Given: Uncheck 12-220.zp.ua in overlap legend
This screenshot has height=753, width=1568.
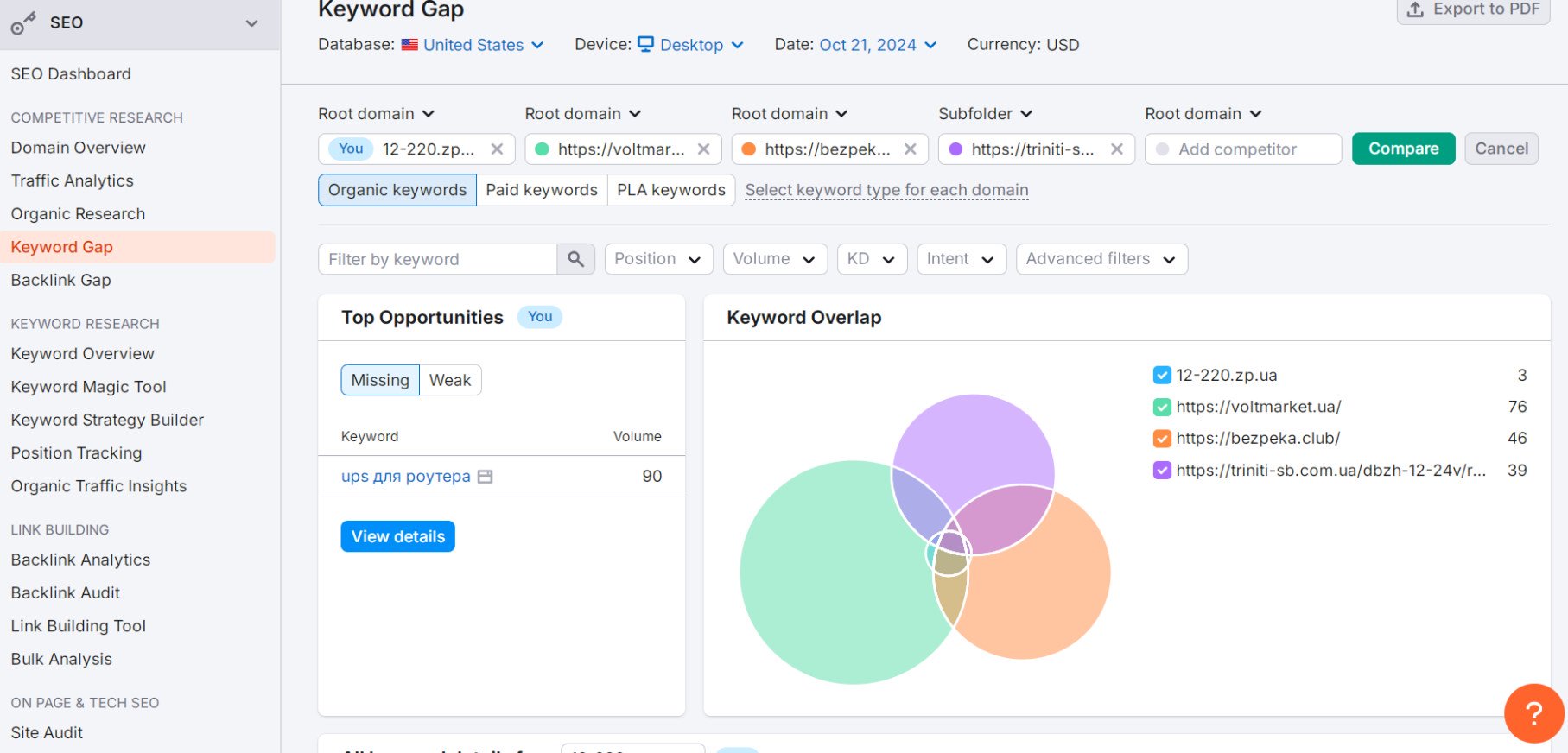Looking at the screenshot, I should [x=1162, y=375].
